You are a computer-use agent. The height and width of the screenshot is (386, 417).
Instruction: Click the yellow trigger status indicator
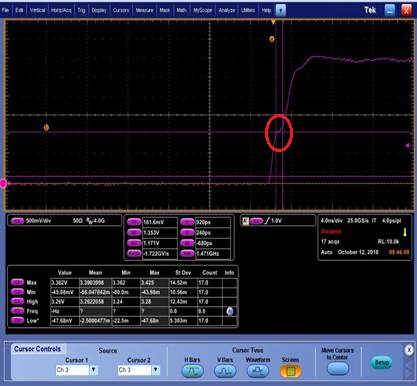[x=405, y=232]
